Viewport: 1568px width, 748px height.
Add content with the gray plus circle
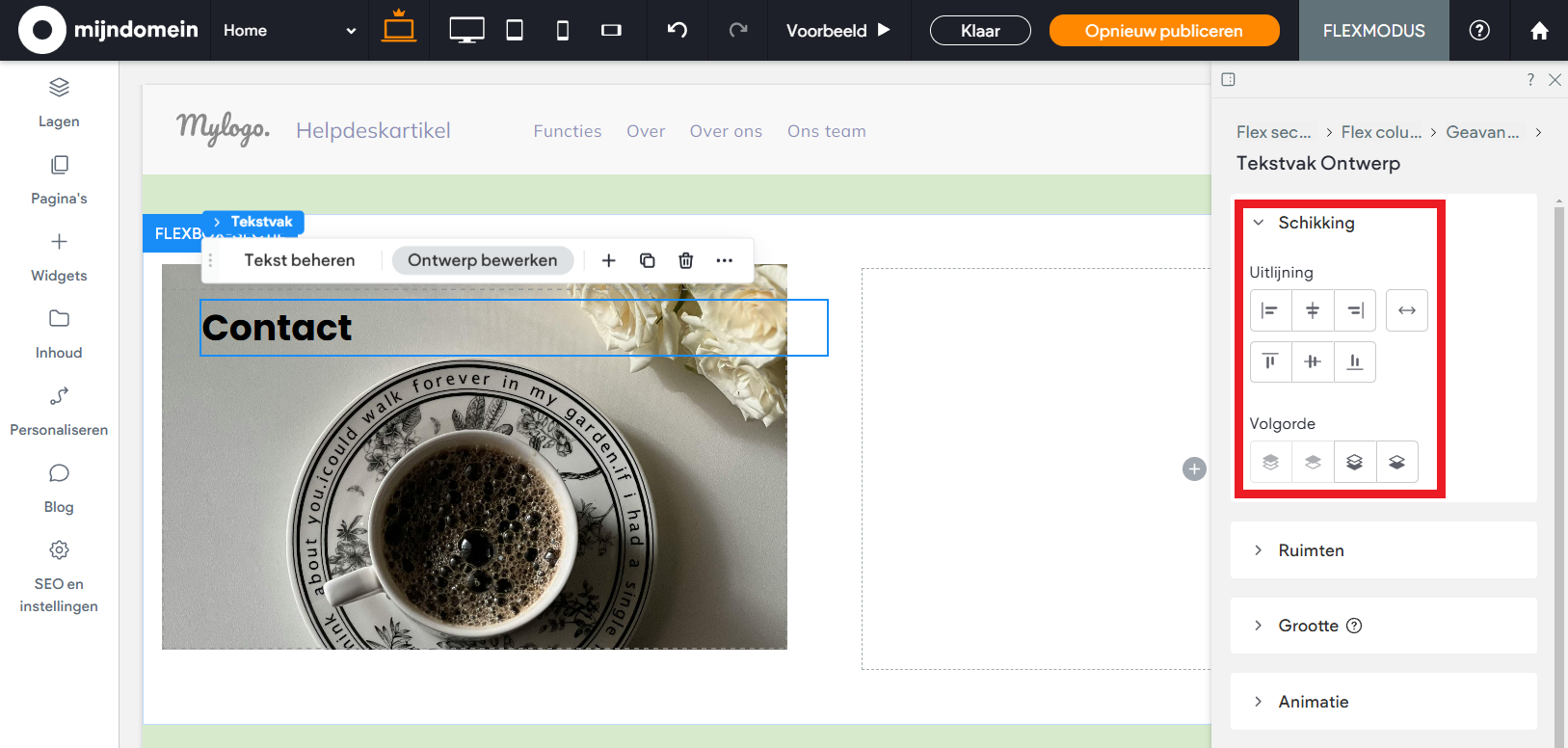(x=1194, y=469)
